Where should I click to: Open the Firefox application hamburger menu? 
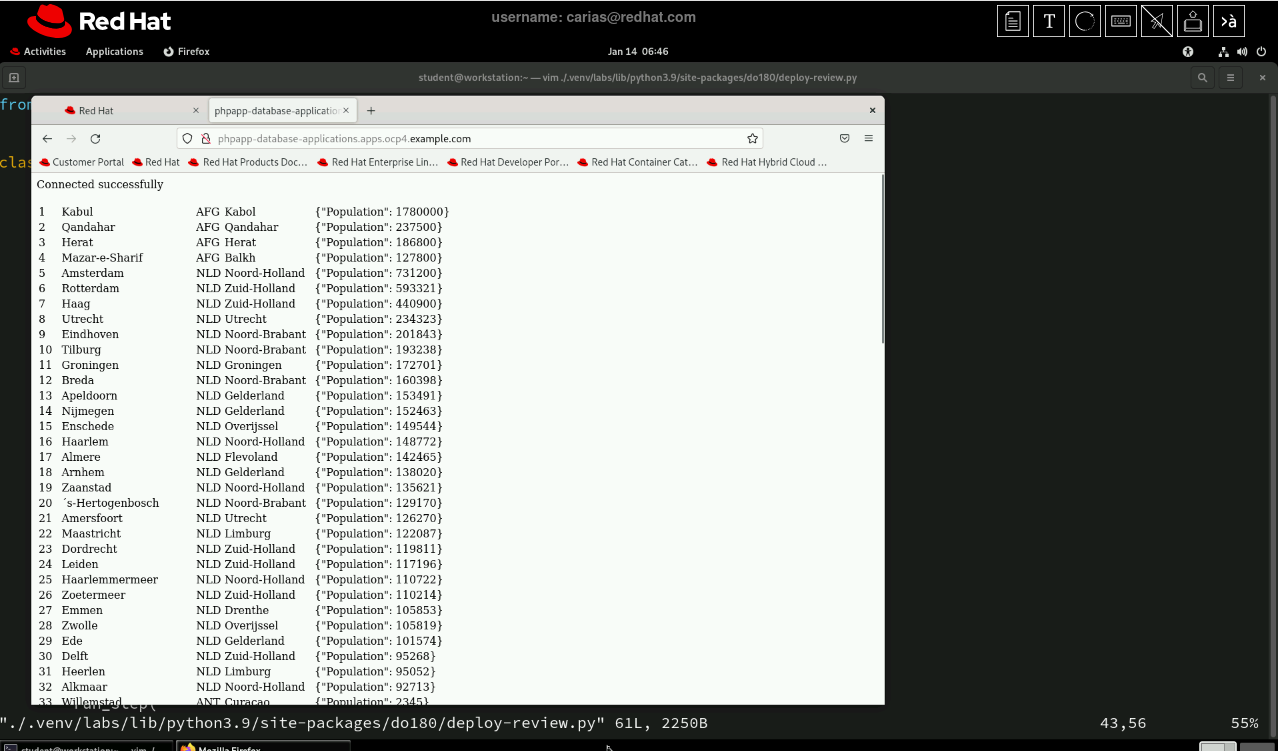(869, 139)
